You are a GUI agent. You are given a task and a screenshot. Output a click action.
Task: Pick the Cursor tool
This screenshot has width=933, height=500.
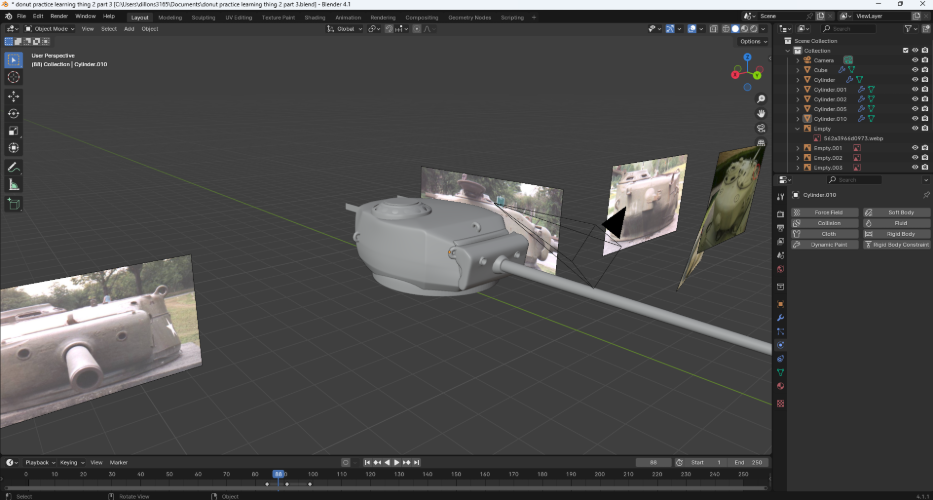tap(14, 77)
